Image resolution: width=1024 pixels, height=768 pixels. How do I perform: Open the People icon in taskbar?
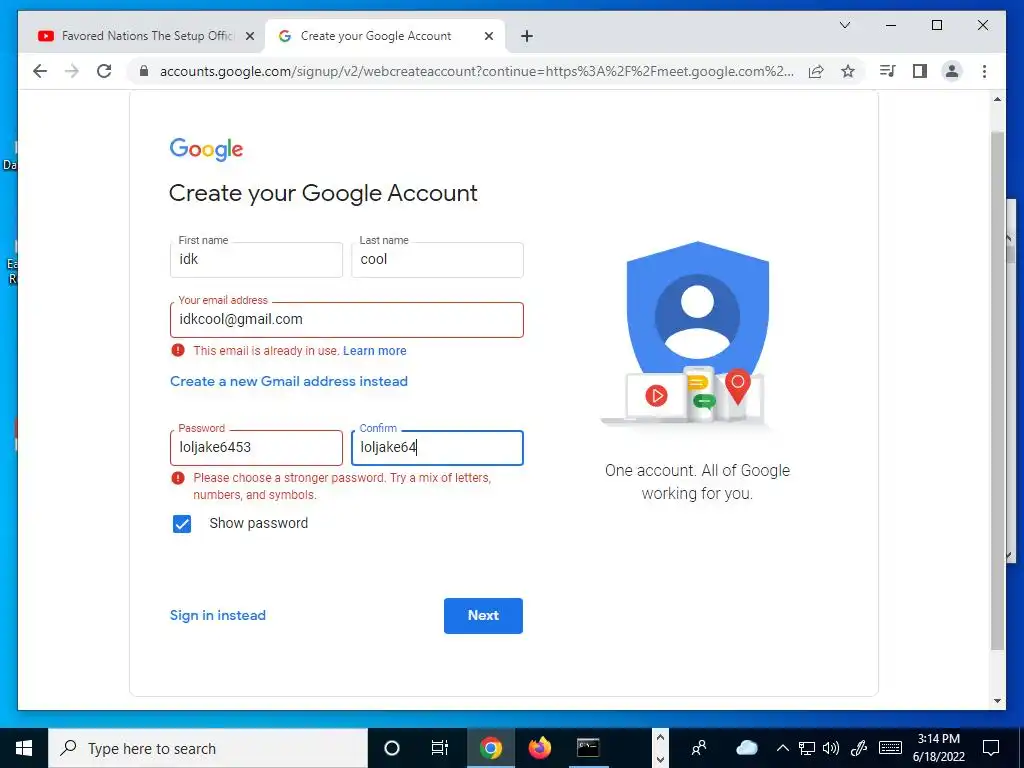[699, 748]
